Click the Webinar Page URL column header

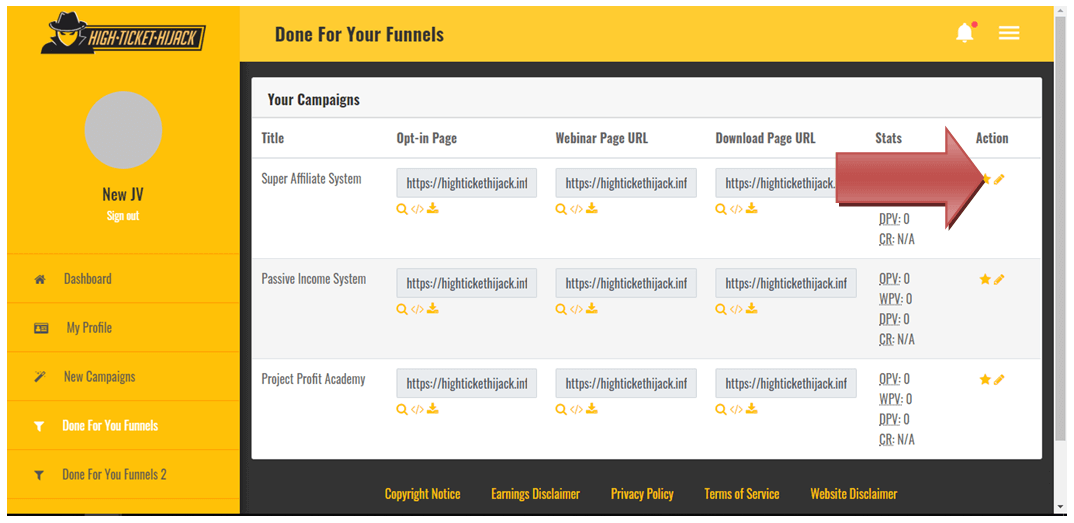pyautogui.click(x=601, y=138)
